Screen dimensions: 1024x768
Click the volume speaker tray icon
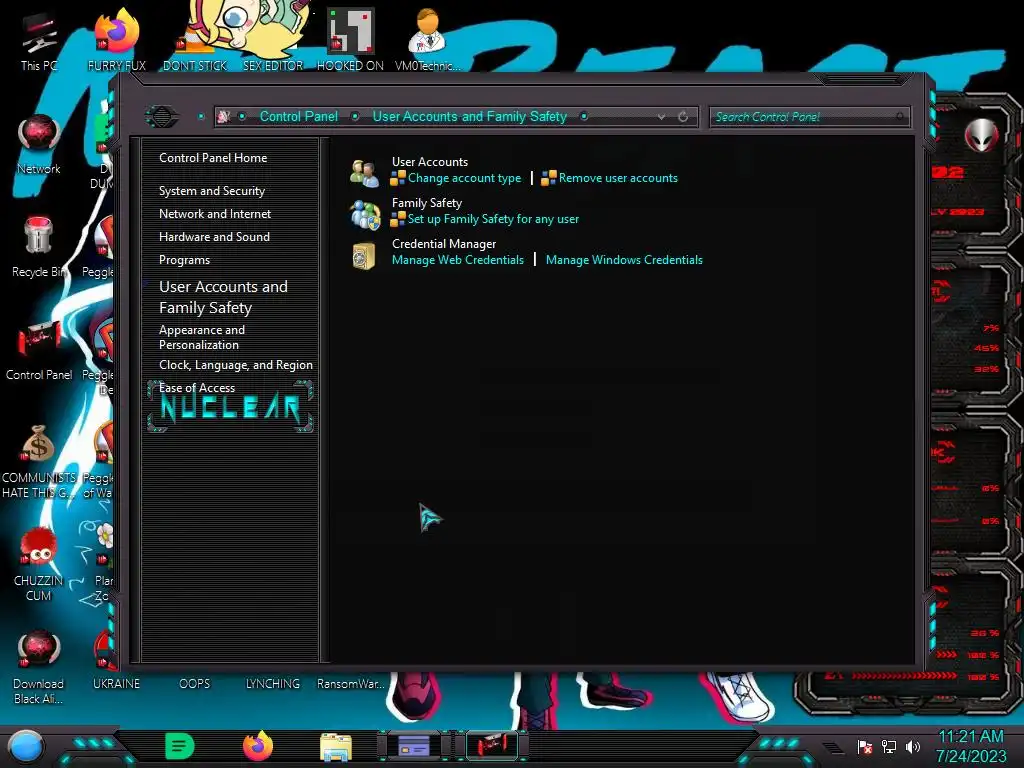[913, 746]
